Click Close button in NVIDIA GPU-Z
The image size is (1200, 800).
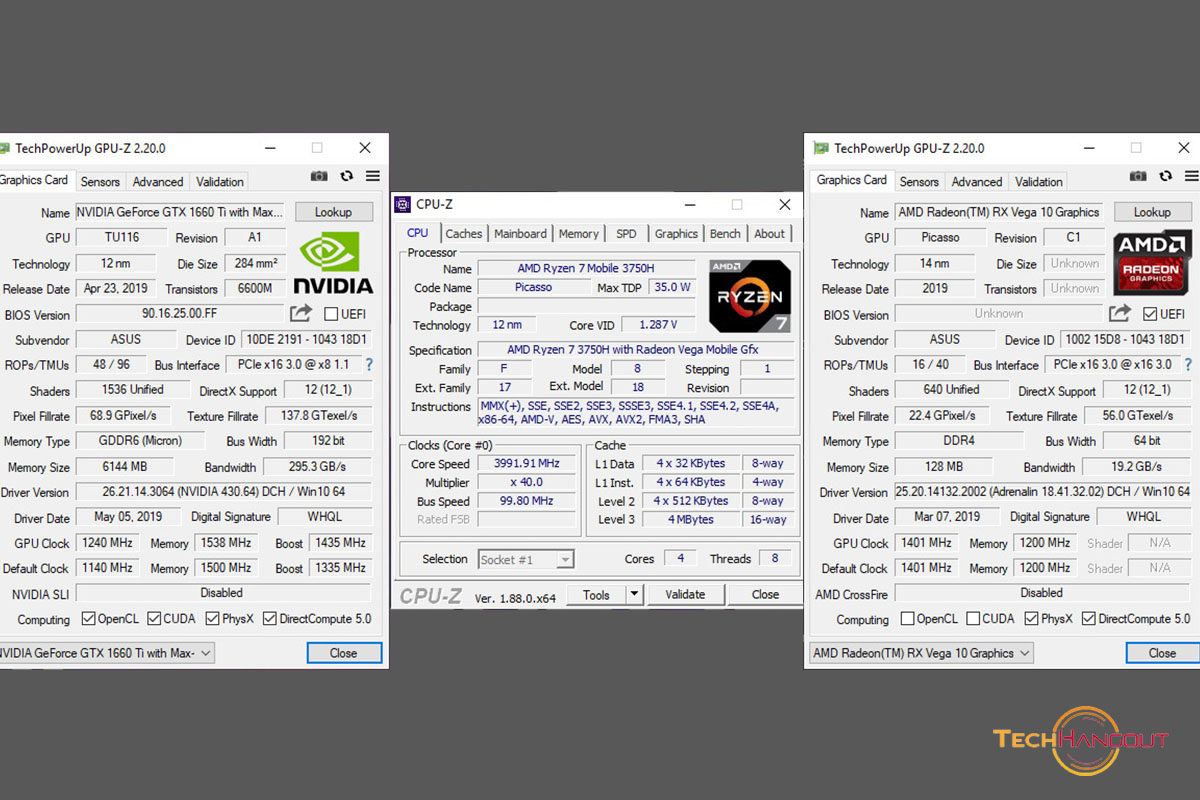click(344, 653)
